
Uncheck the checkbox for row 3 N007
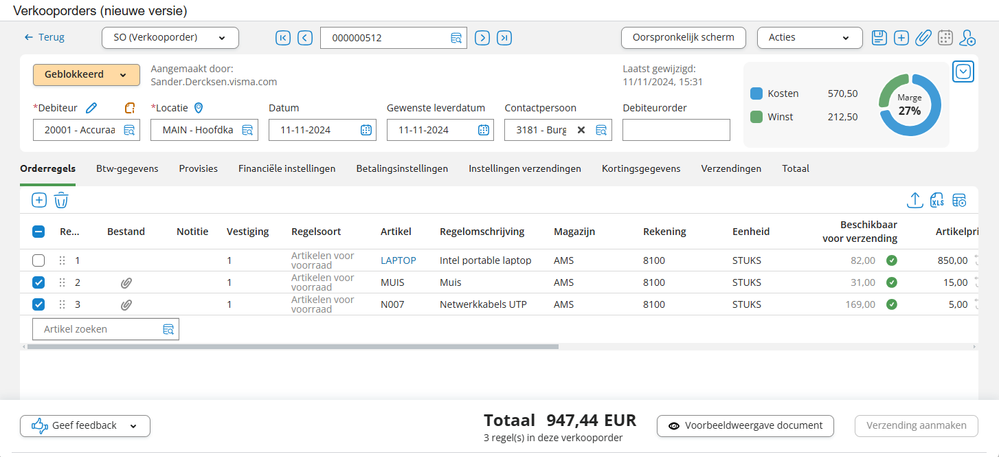coord(38,305)
